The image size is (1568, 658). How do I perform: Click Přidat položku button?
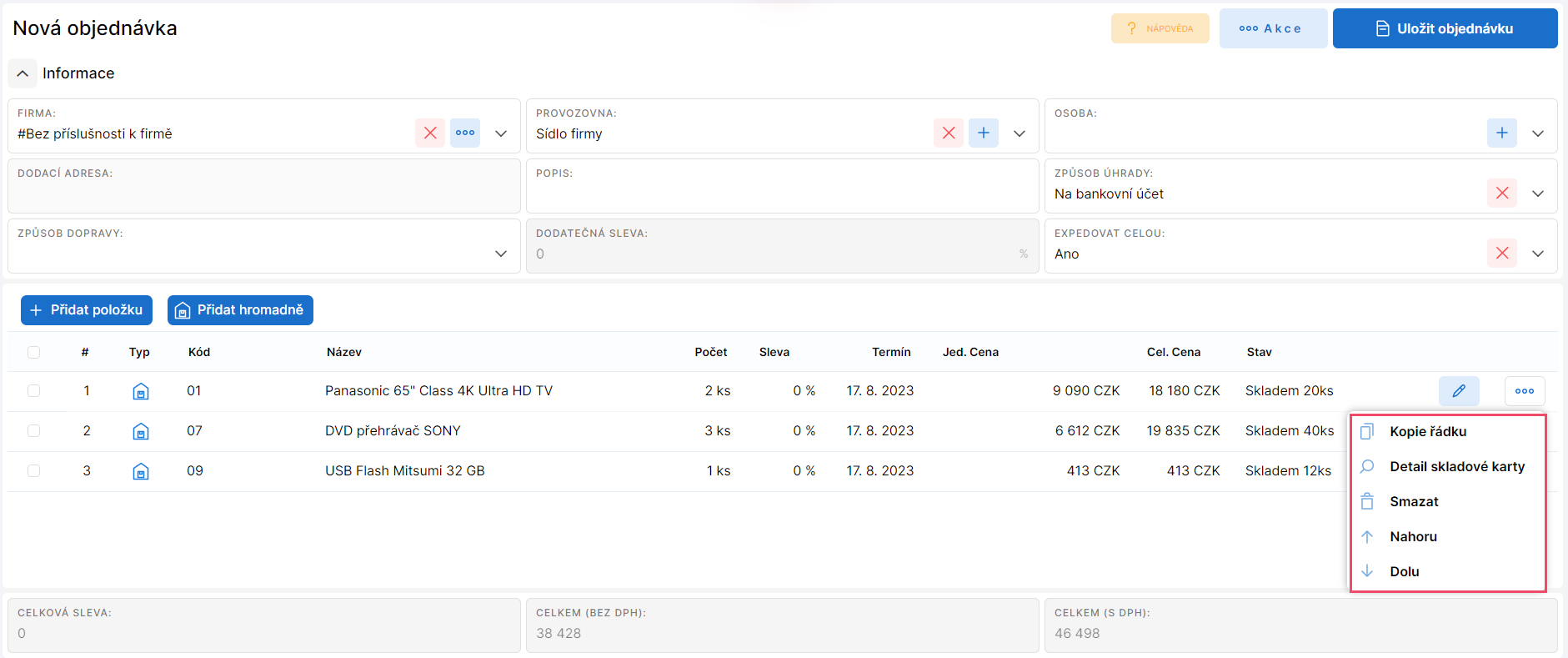[x=87, y=310]
